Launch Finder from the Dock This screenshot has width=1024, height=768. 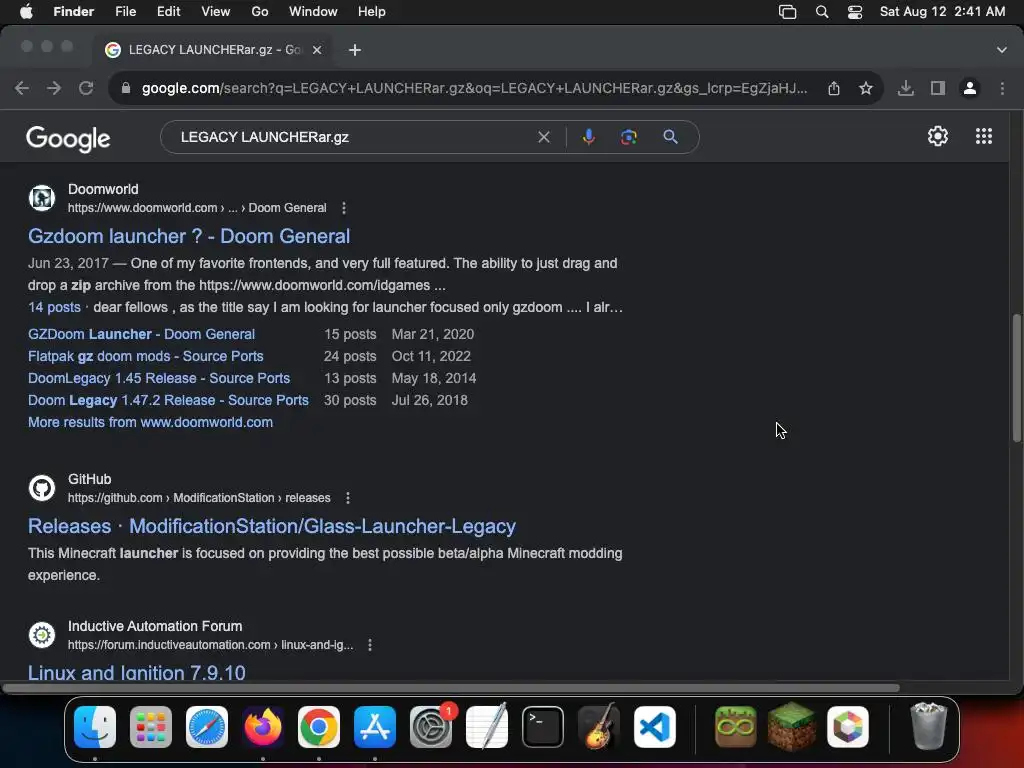[x=95, y=727]
